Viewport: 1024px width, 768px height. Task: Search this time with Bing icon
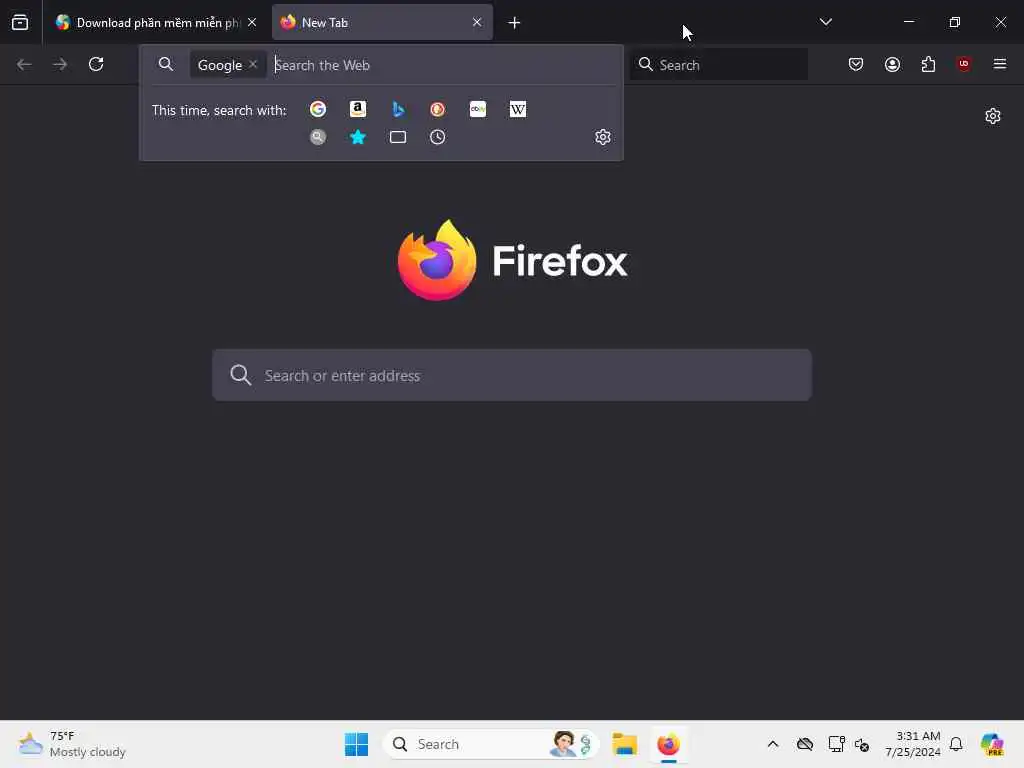398,109
